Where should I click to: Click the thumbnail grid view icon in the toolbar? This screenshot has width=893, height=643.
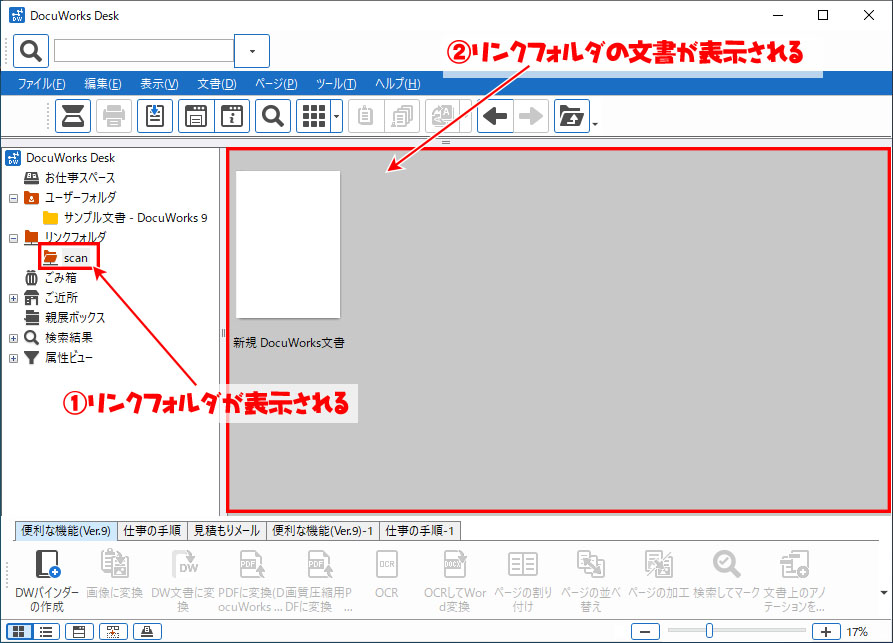[x=313, y=116]
